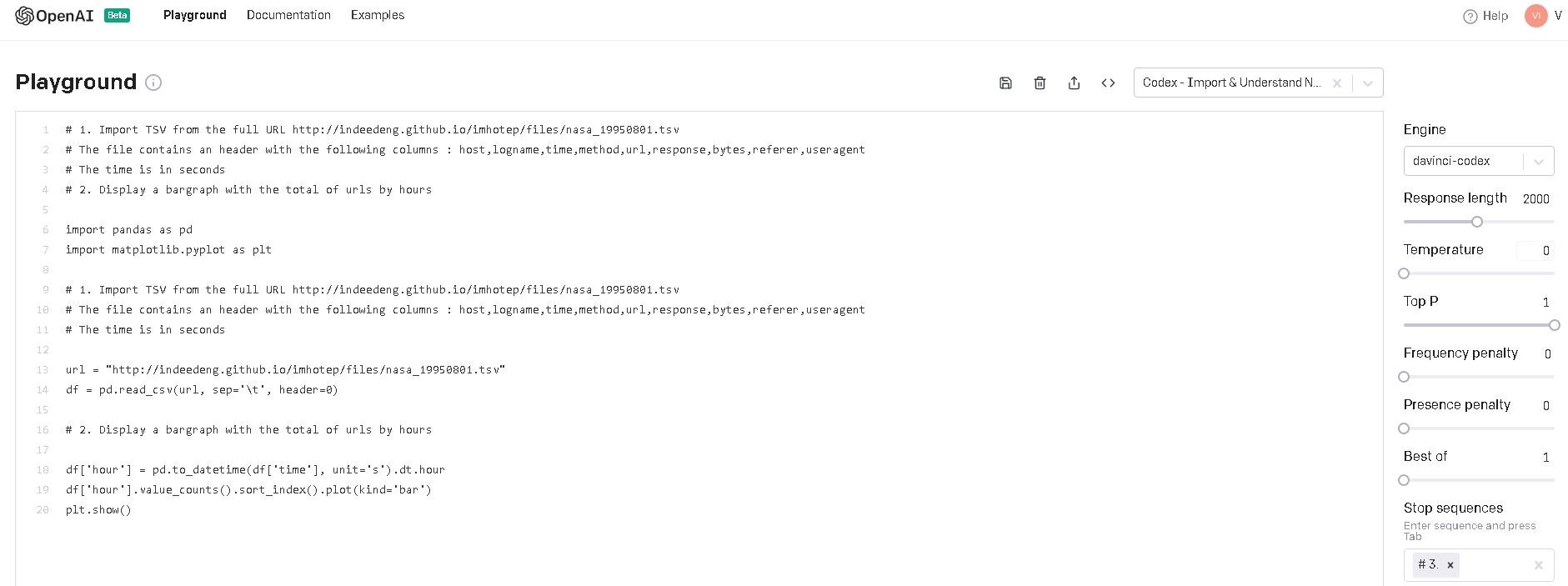Click the info icon beside Playground title
Image resolution: width=1568 pixels, height=586 pixels.
click(x=153, y=83)
